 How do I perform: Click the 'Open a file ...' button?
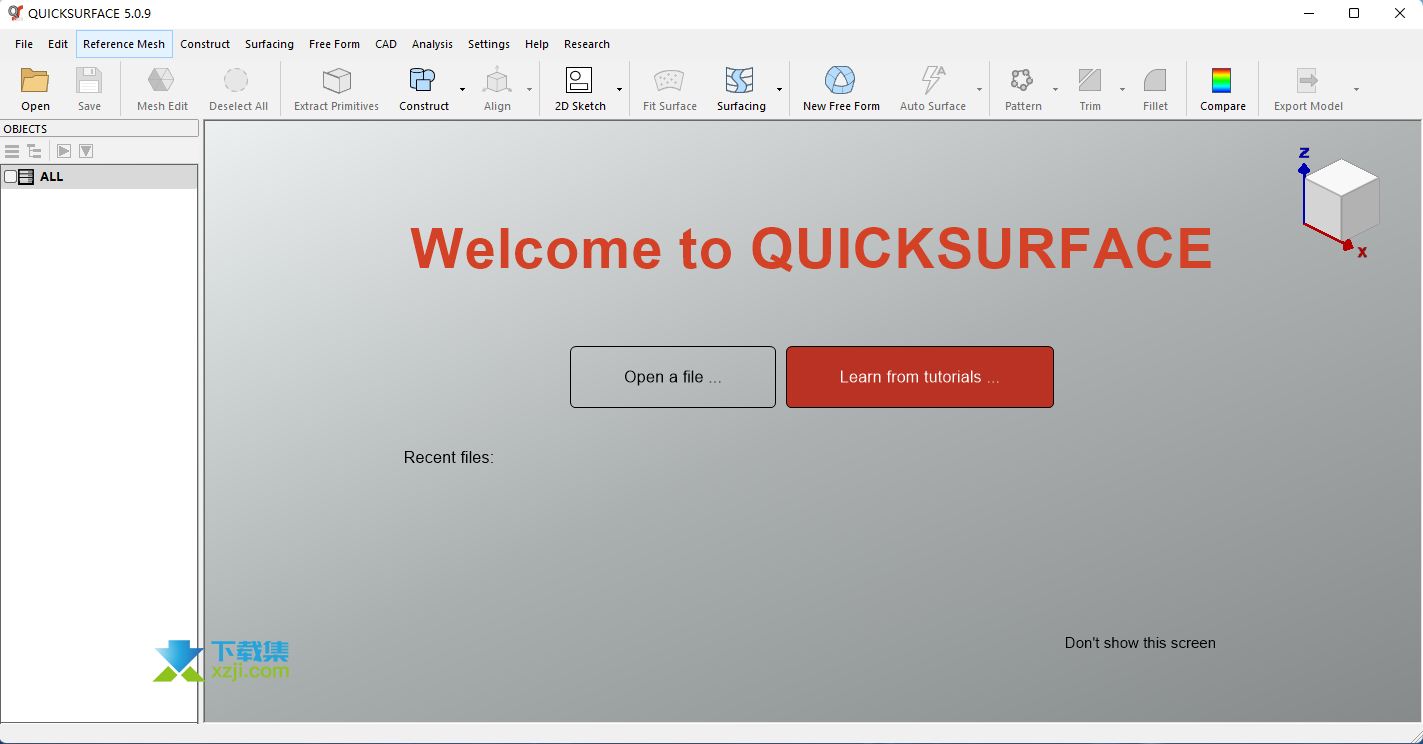(x=673, y=377)
